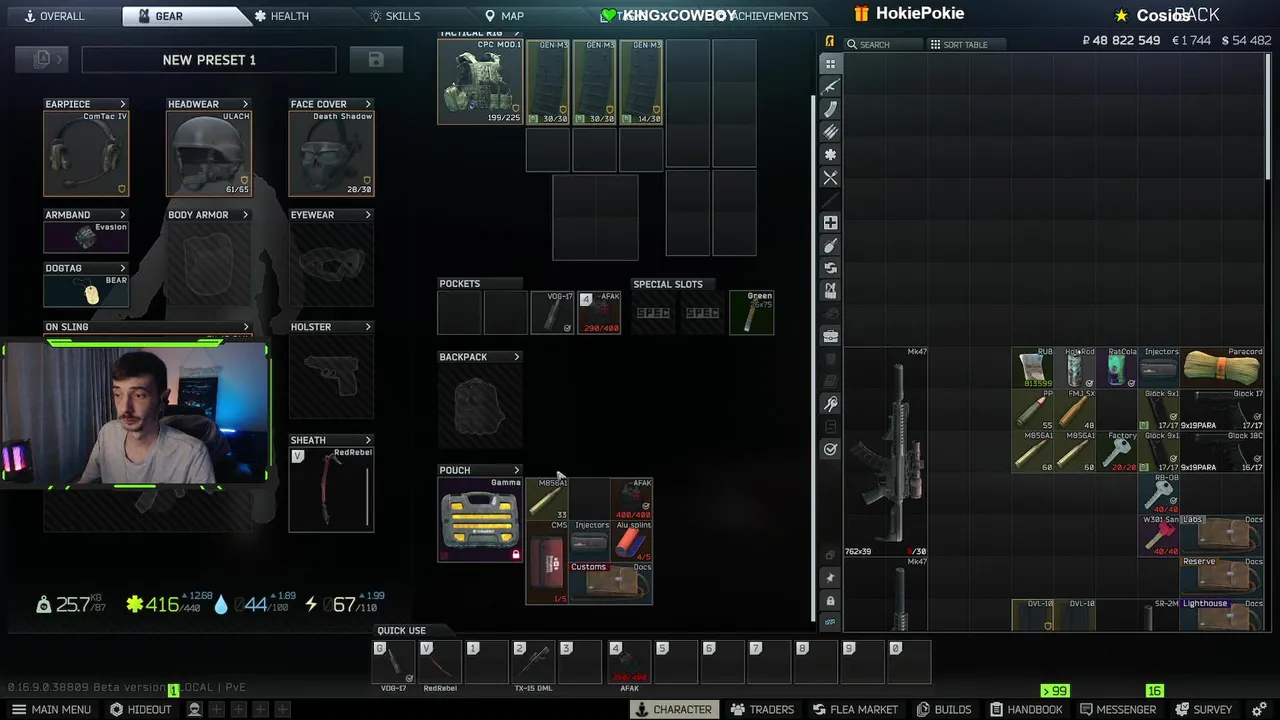This screenshot has height=720, width=1280.
Task: Open the Builds screen
Action: click(x=944, y=709)
